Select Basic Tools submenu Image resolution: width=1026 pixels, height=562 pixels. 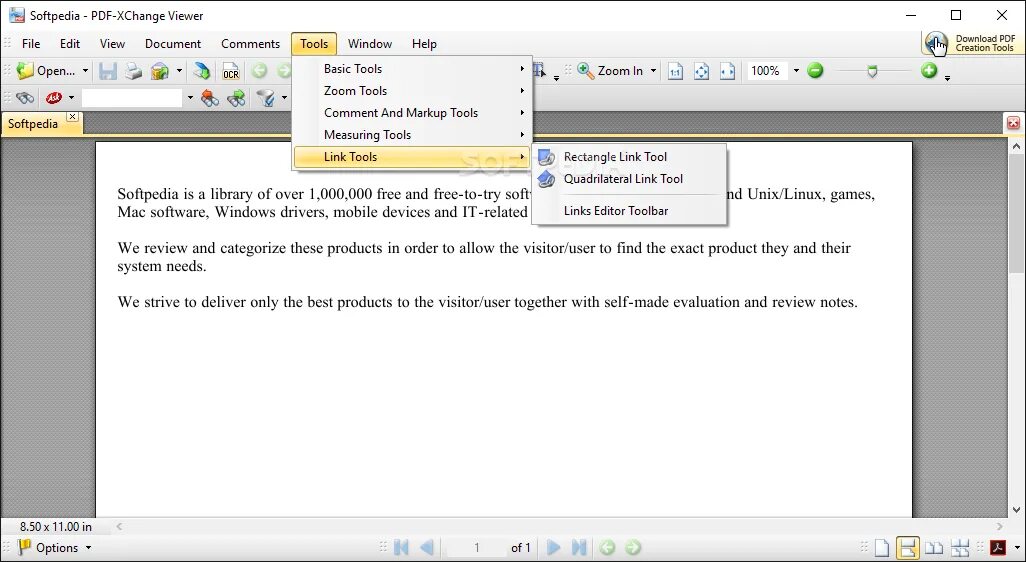click(x=412, y=69)
